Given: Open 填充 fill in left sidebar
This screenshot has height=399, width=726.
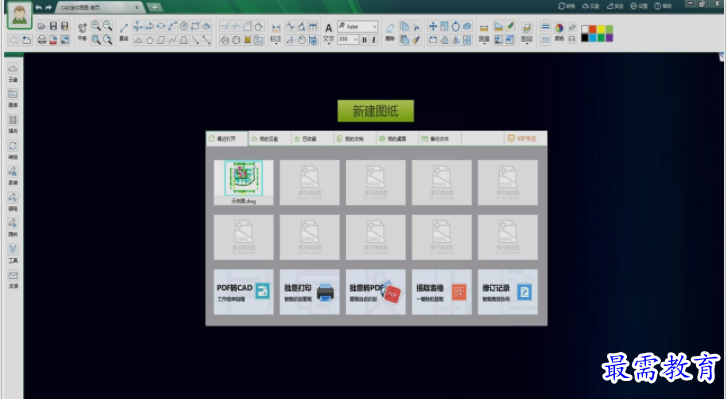Looking at the screenshot, I should coord(13,125).
